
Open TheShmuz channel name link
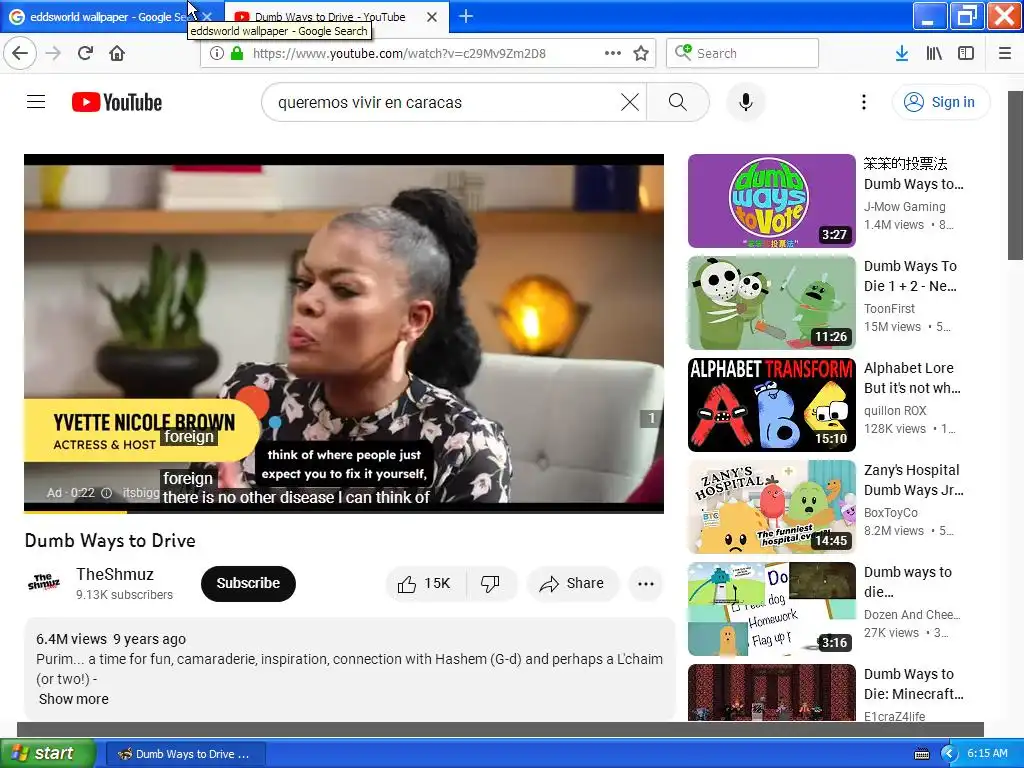(115, 574)
